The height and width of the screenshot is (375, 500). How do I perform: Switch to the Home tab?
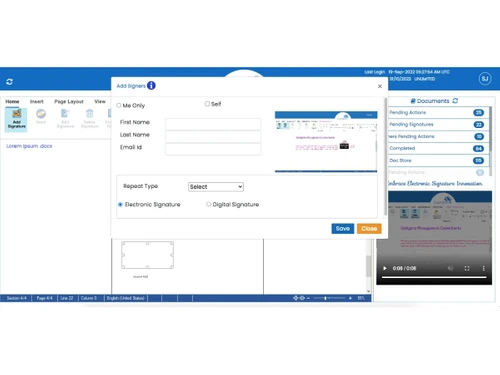(x=12, y=101)
